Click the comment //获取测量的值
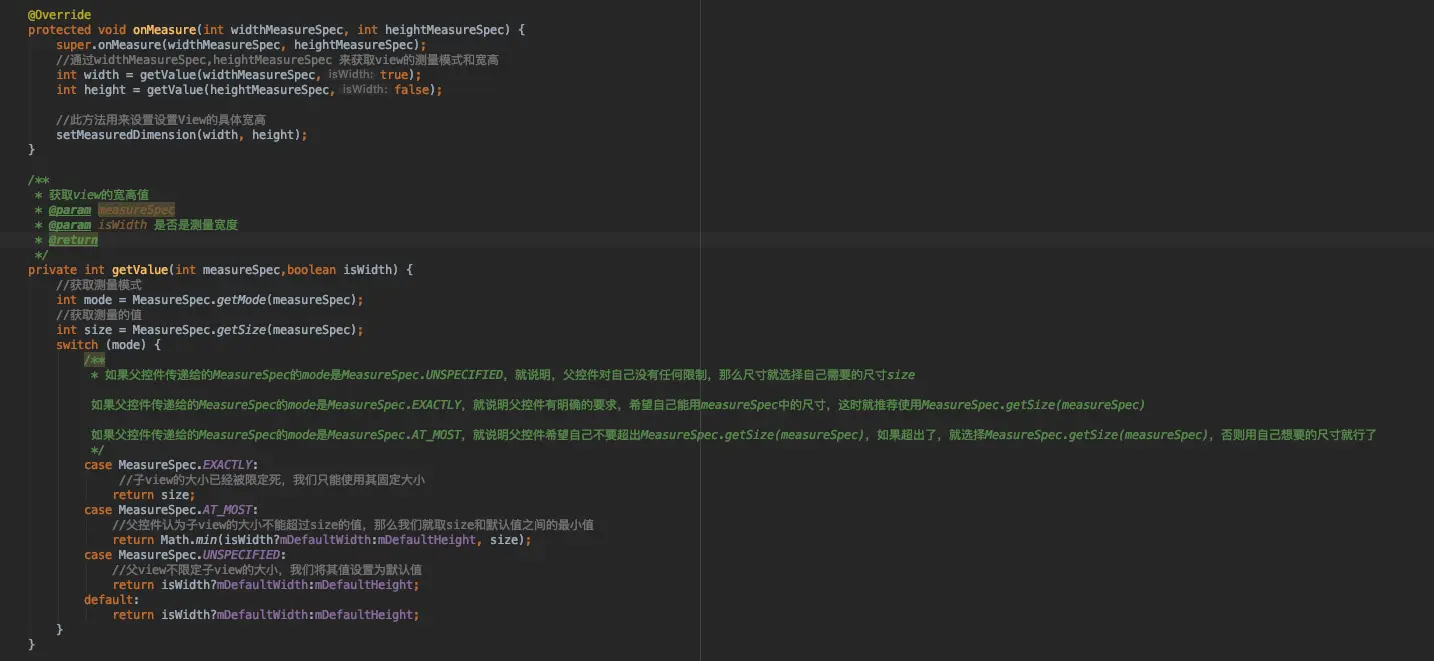The width and height of the screenshot is (1434, 661). click(x=99, y=315)
